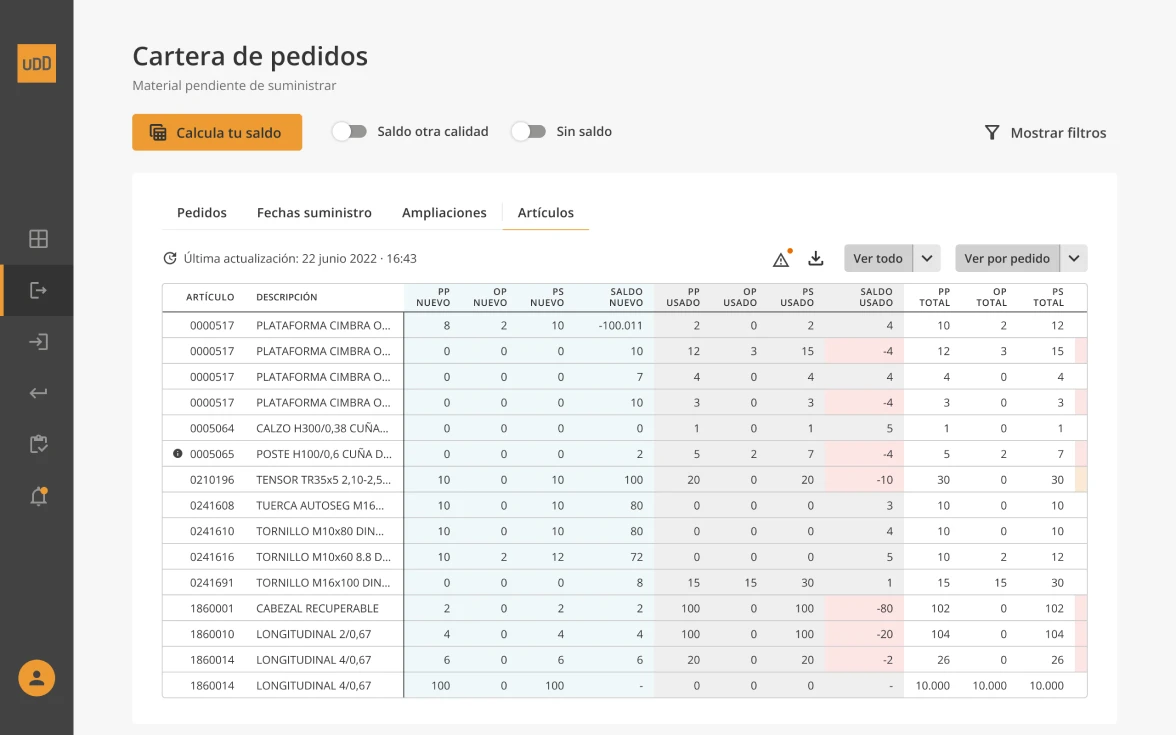Click the funnel filter icon

(x=992, y=133)
